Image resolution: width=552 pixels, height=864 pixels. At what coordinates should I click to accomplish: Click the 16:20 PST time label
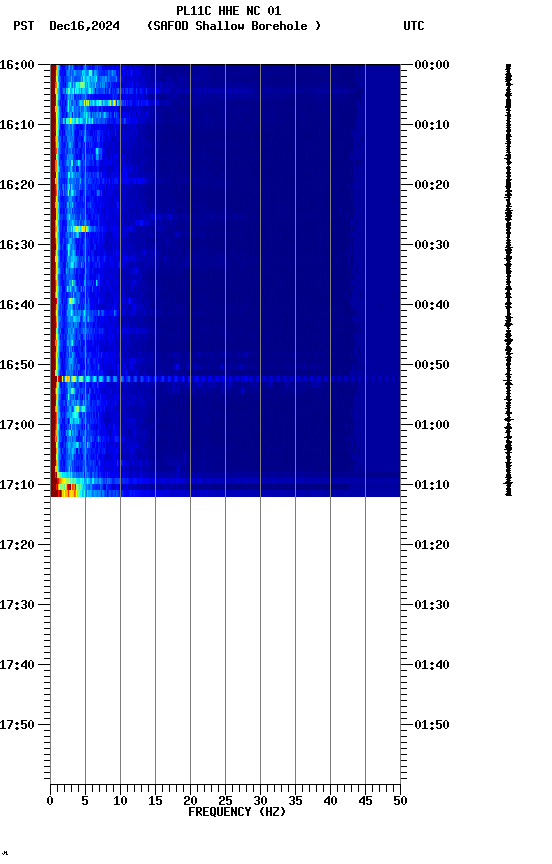tap(17, 185)
